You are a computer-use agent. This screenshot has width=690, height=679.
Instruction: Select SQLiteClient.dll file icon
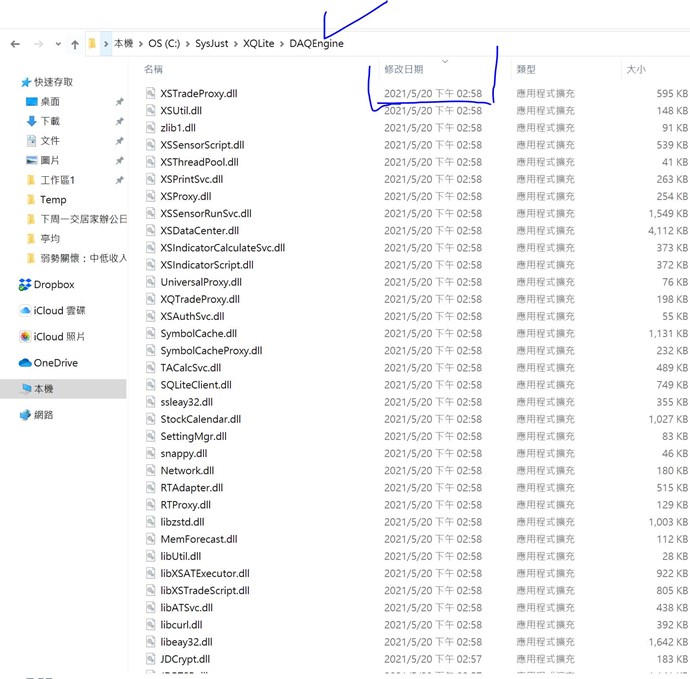tap(150, 385)
